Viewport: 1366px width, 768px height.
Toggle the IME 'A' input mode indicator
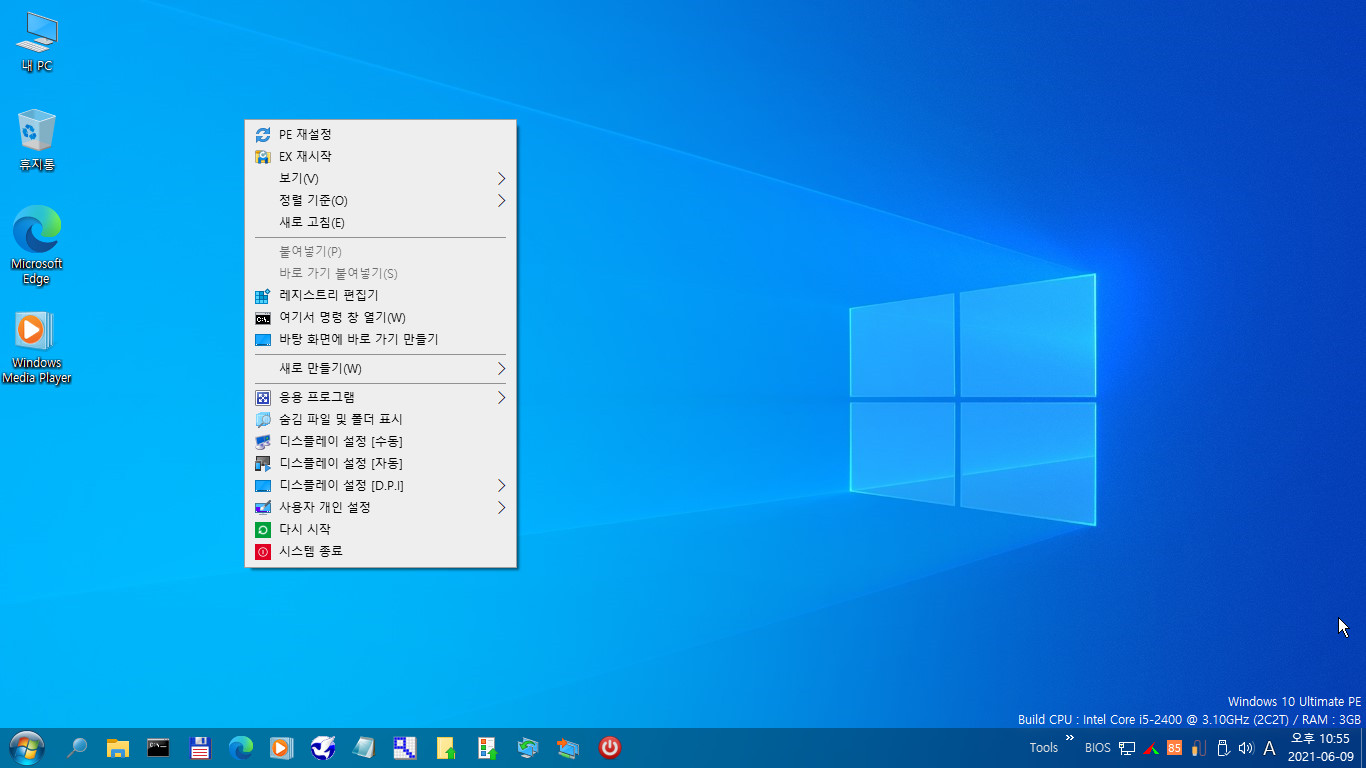click(1270, 748)
